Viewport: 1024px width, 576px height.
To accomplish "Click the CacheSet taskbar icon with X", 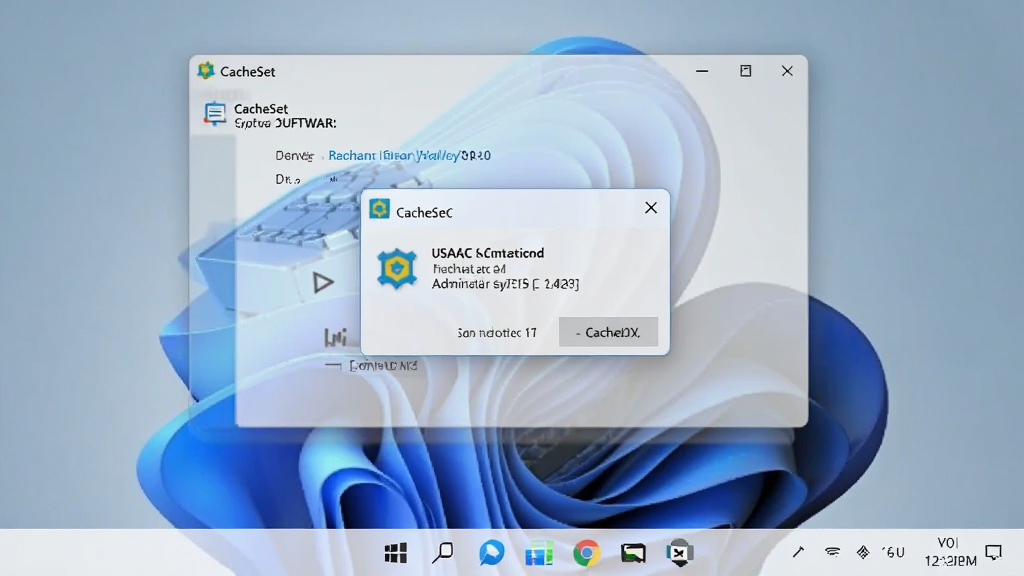I will click(x=679, y=553).
